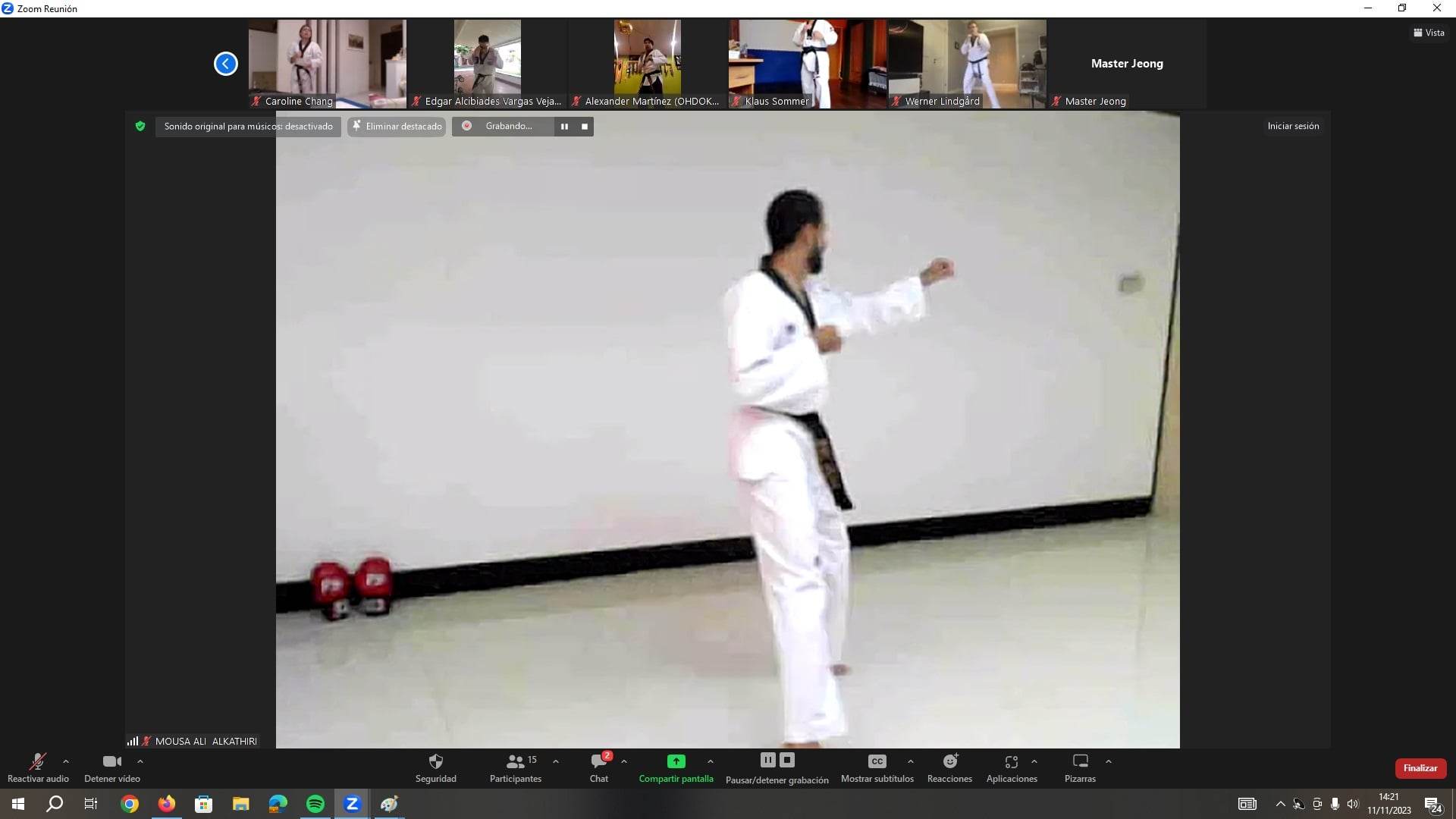1456x819 pixels.
Task: End meeting with Finalizar button
Action: [1420, 768]
